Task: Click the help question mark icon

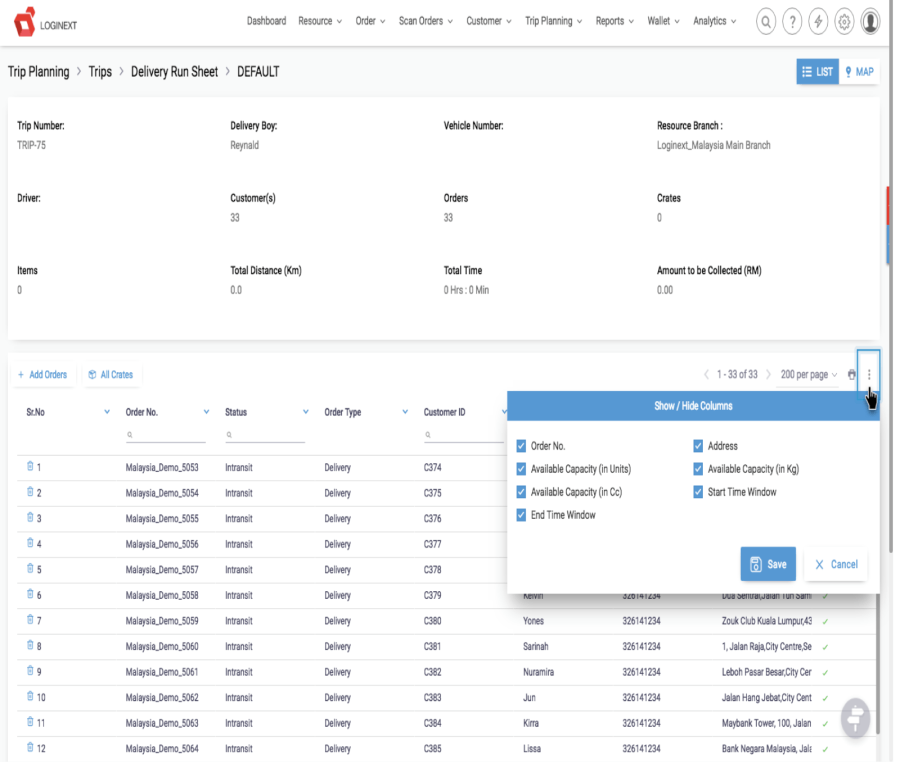Action: [792, 21]
